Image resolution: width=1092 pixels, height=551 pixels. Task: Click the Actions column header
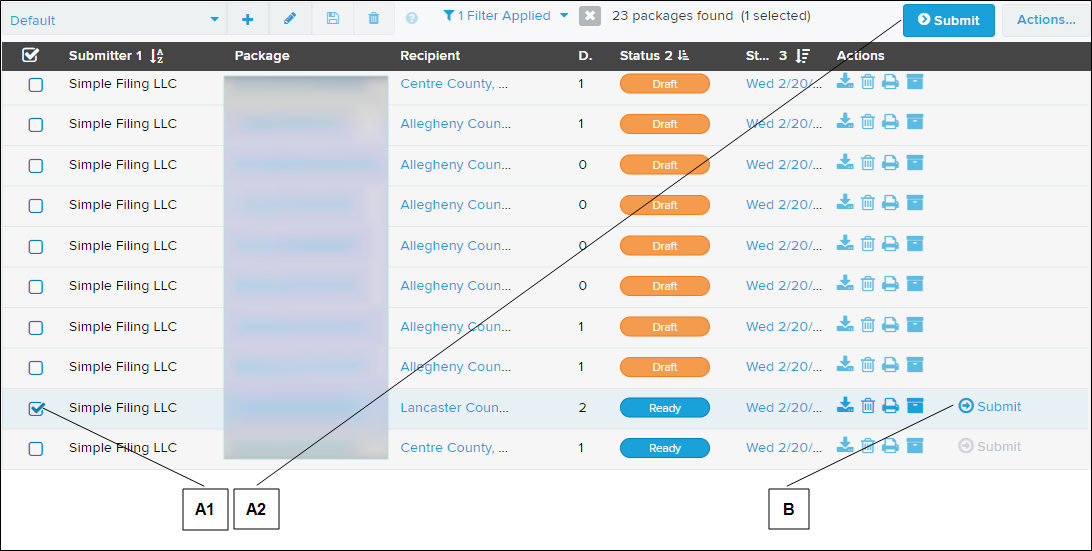(x=860, y=56)
